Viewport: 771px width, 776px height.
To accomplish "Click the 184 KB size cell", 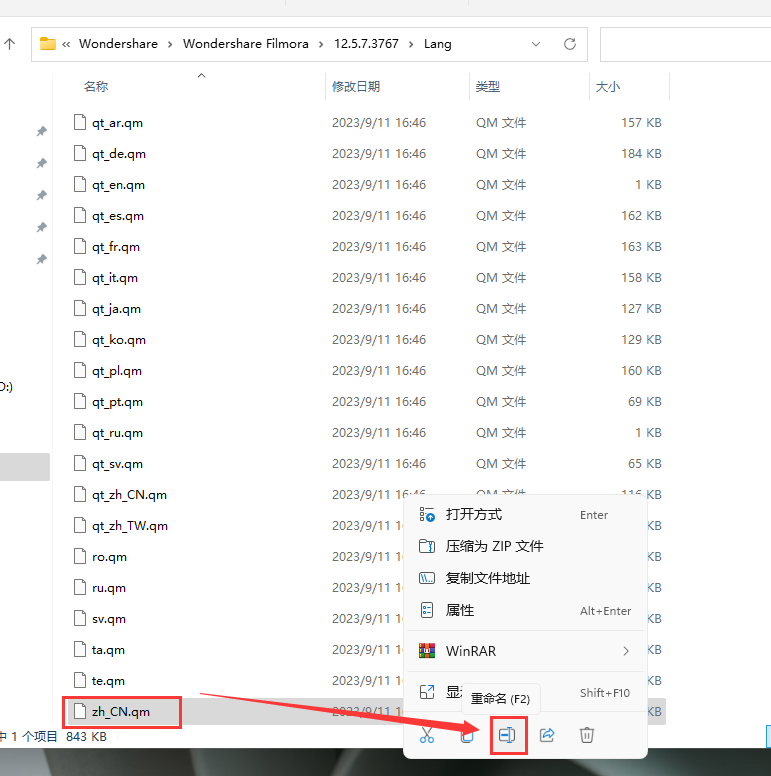I will [641, 154].
